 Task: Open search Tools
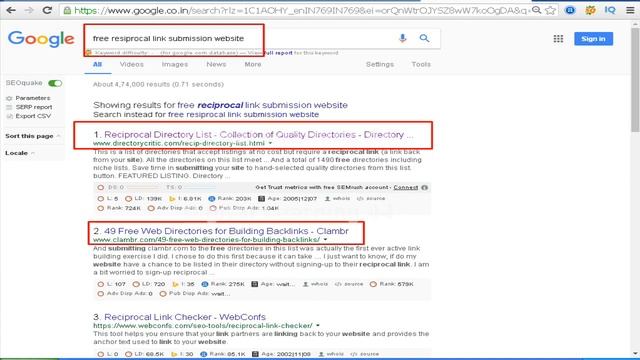click(421, 64)
